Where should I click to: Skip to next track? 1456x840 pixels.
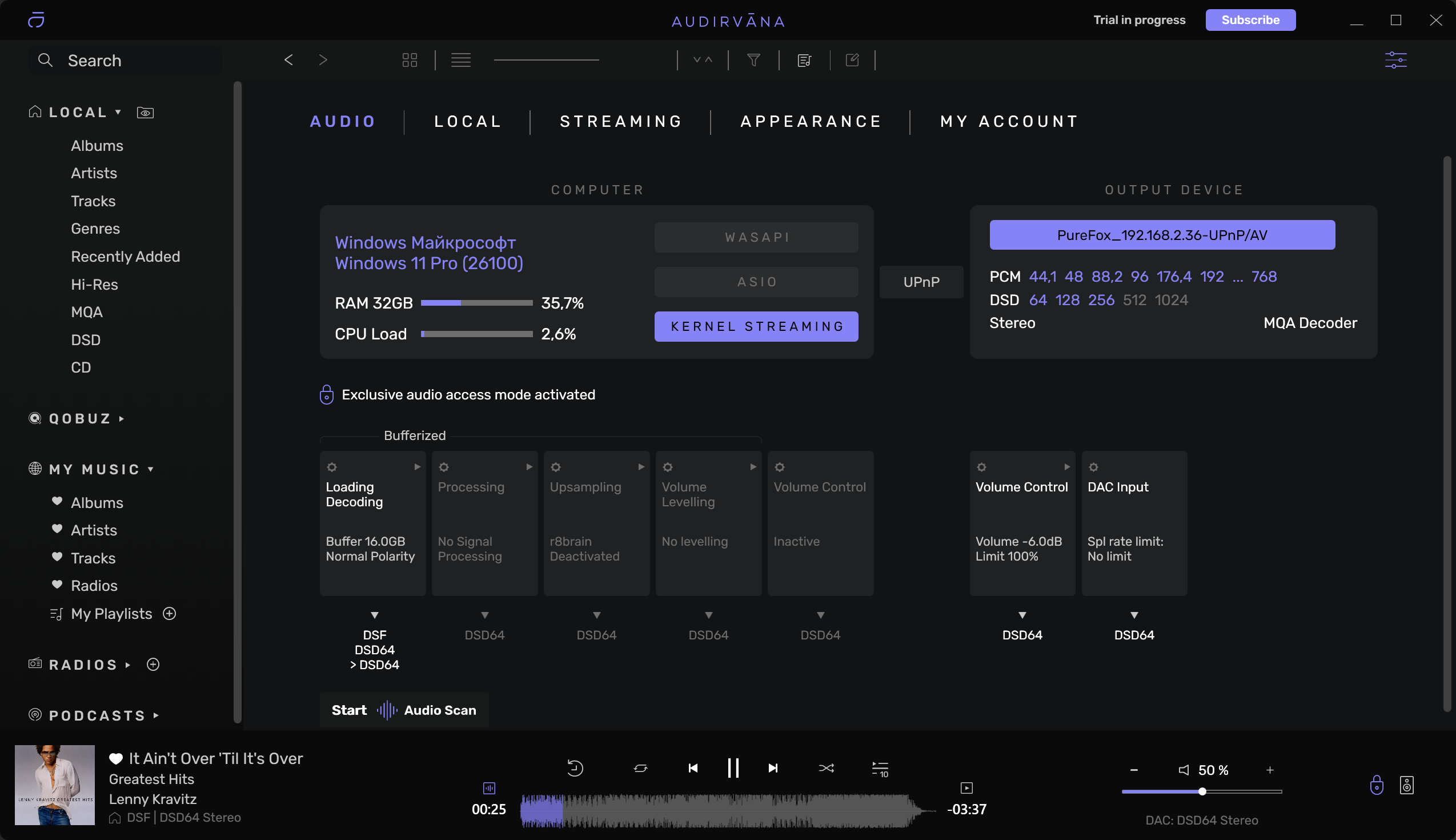[x=773, y=768]
